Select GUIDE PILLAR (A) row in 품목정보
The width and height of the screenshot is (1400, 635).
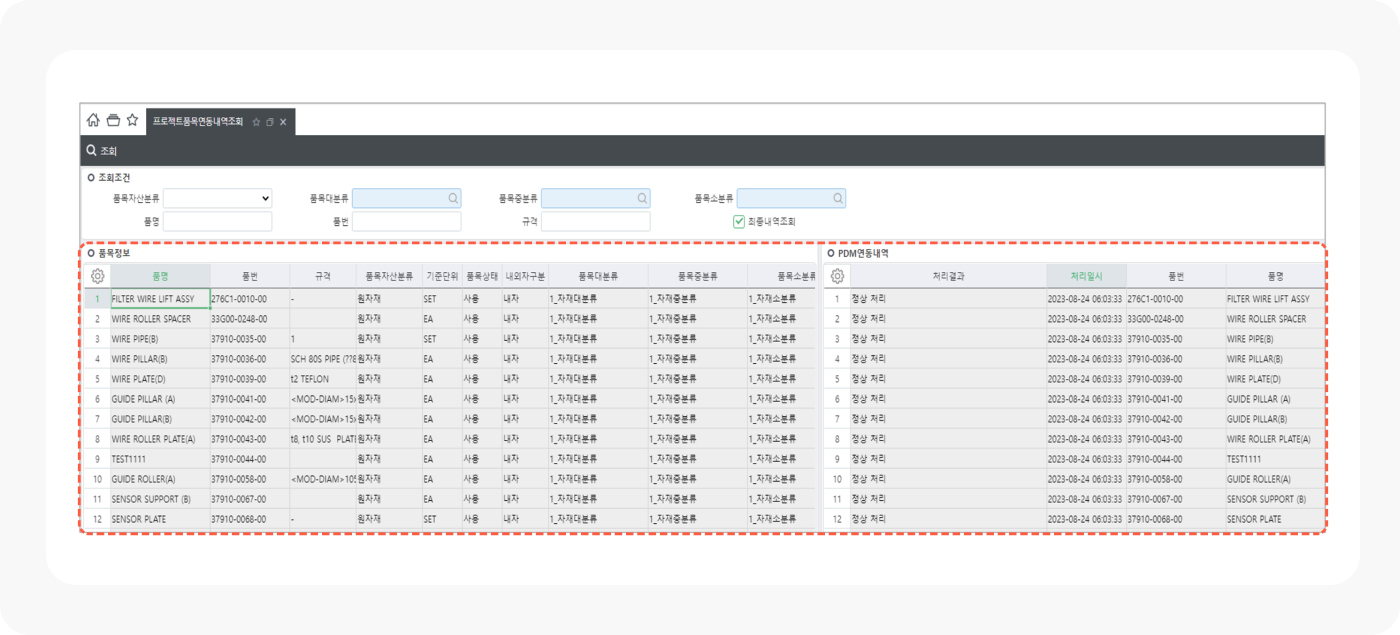pos(160,399)
